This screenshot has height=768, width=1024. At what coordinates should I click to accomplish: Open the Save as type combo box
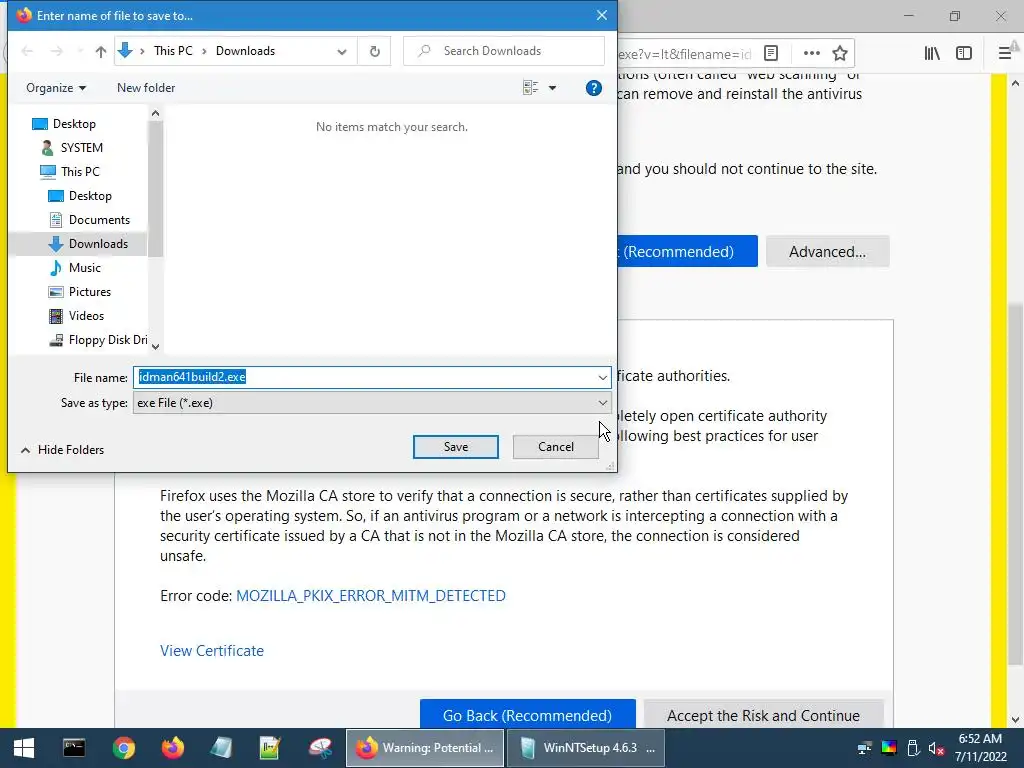372,402
